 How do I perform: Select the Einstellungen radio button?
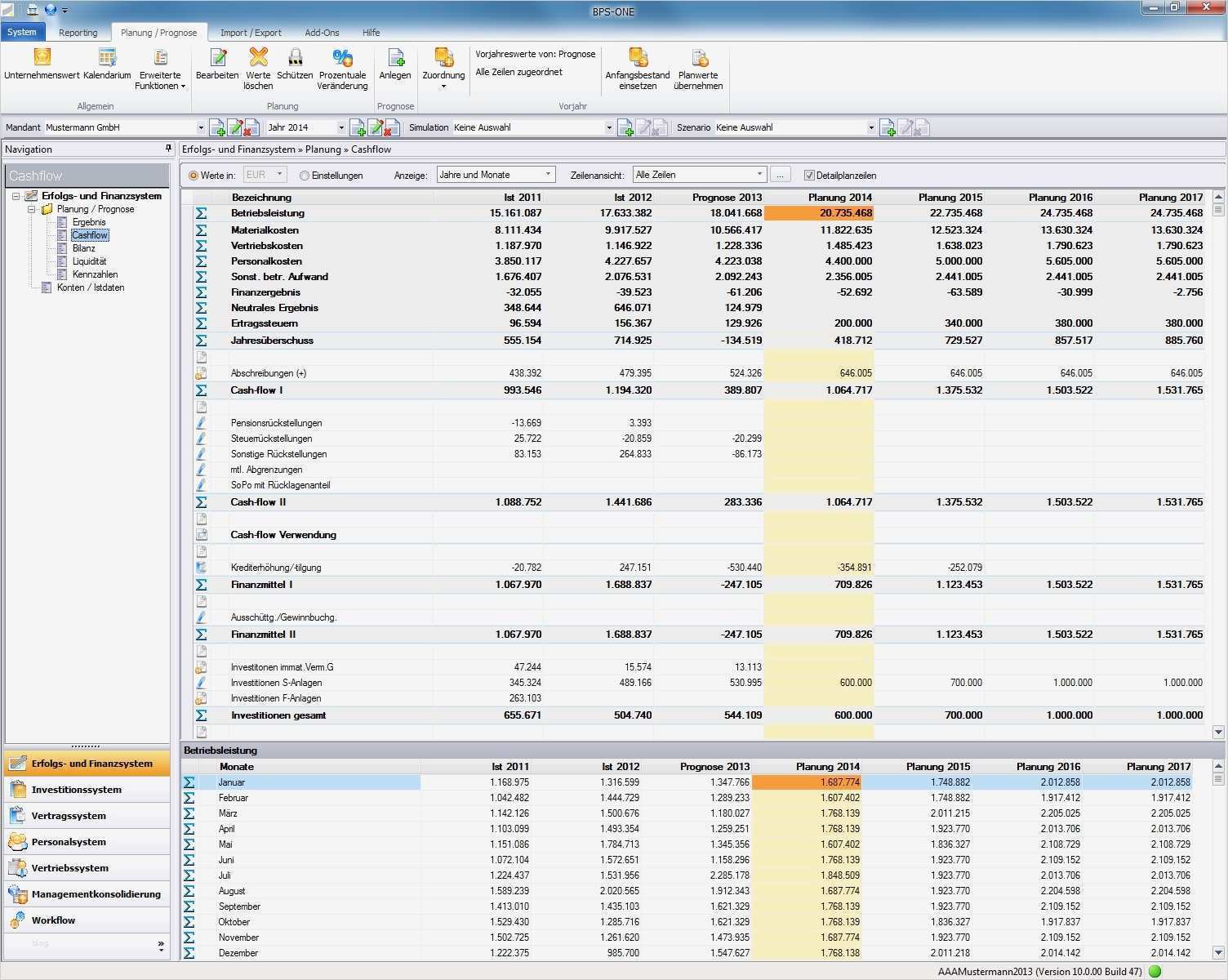point(305,176)
